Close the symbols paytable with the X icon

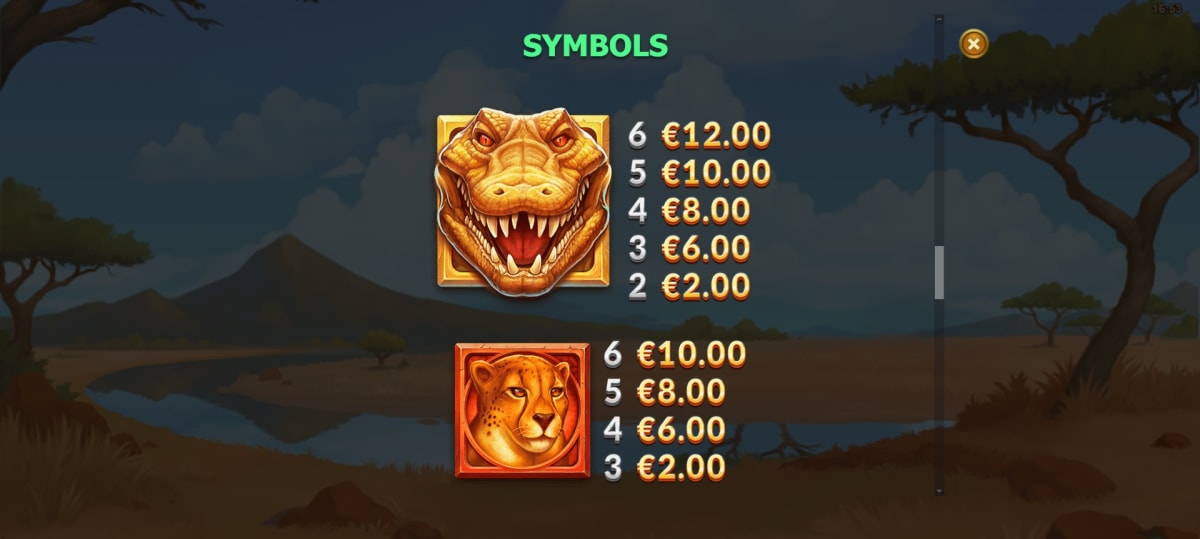point(973,43)
